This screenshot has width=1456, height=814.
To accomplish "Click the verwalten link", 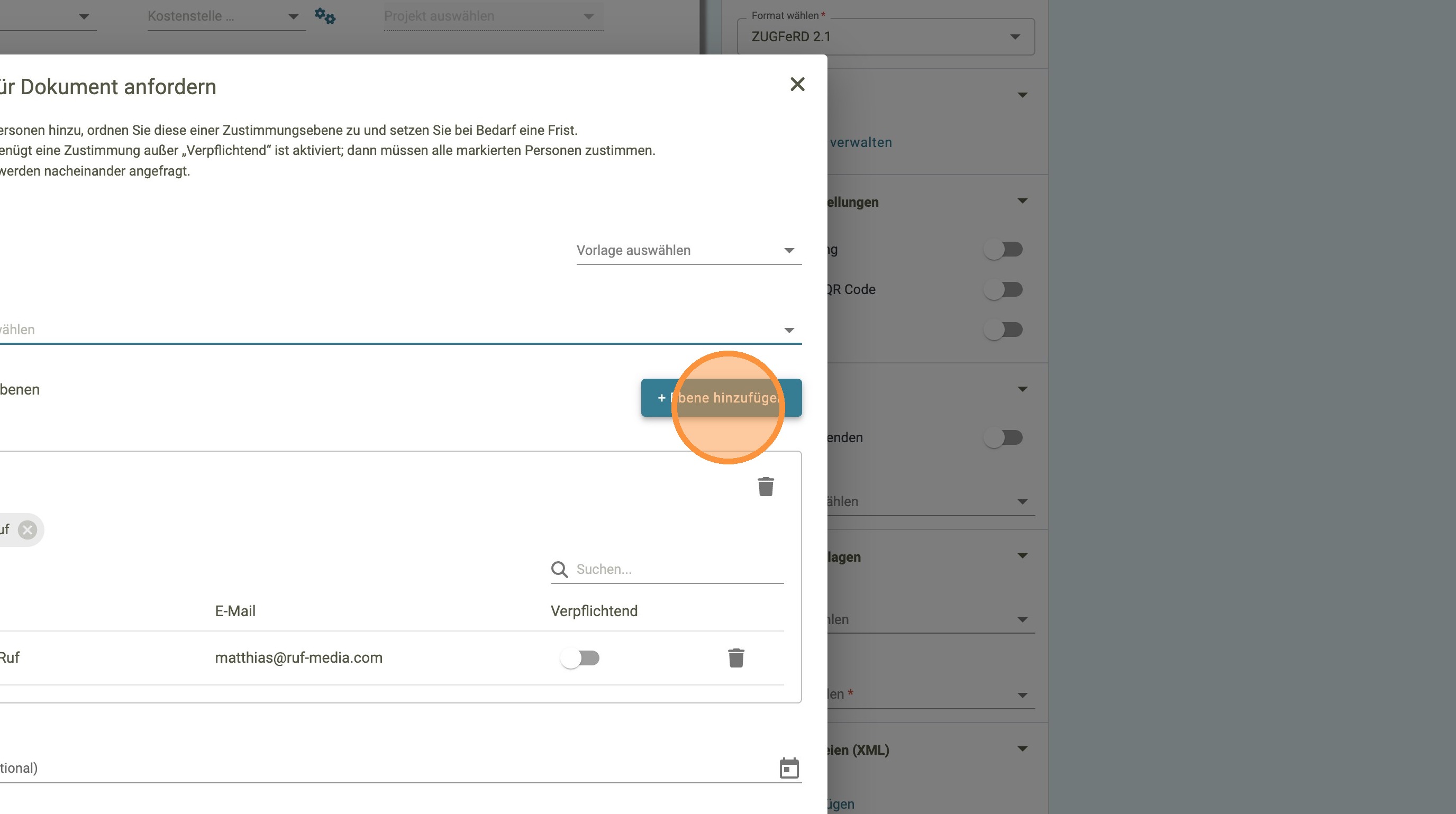I will [x=860, y=142].
